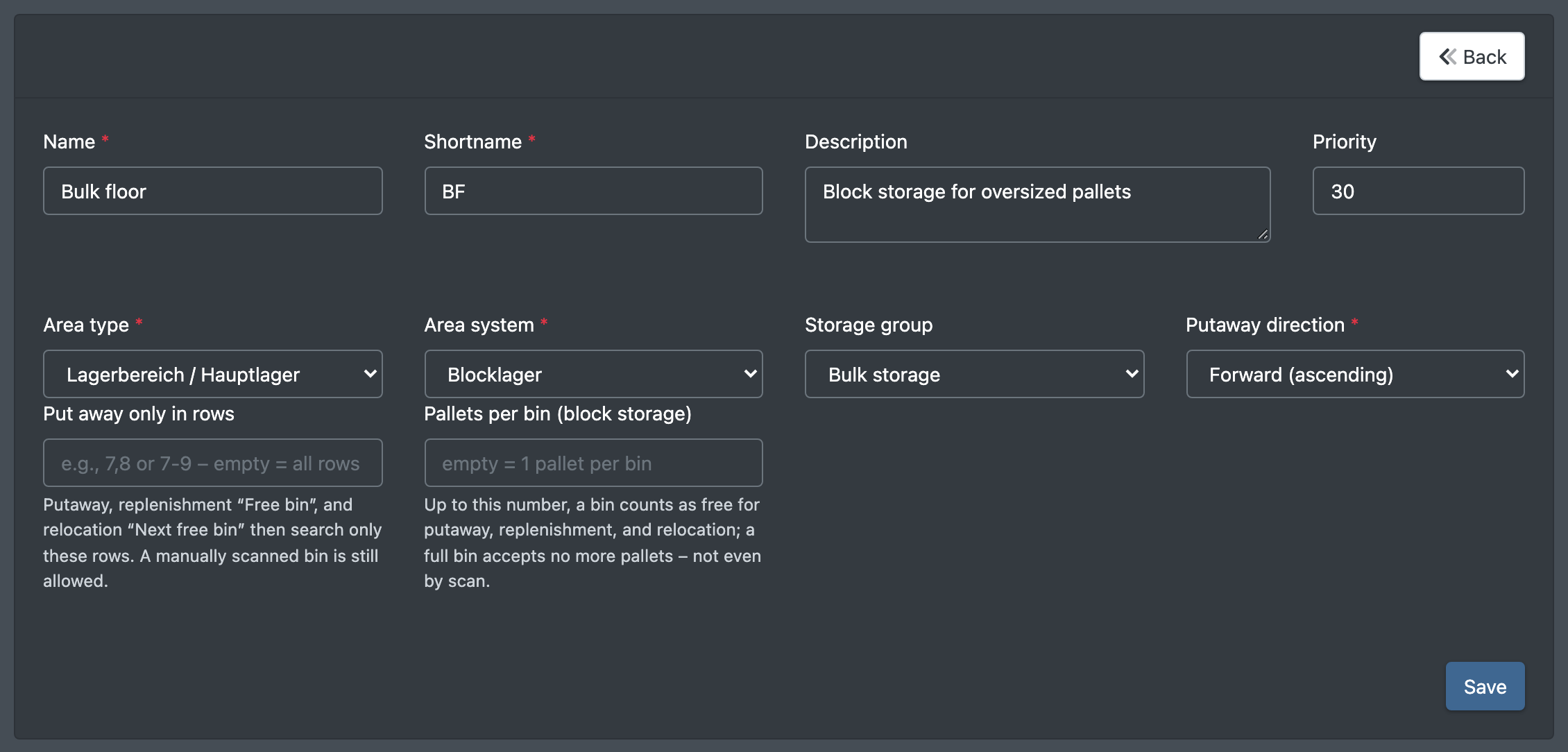1568x752 pixels.
Task: Open the Putaway direction dropdown
Action: [1355, 374]
